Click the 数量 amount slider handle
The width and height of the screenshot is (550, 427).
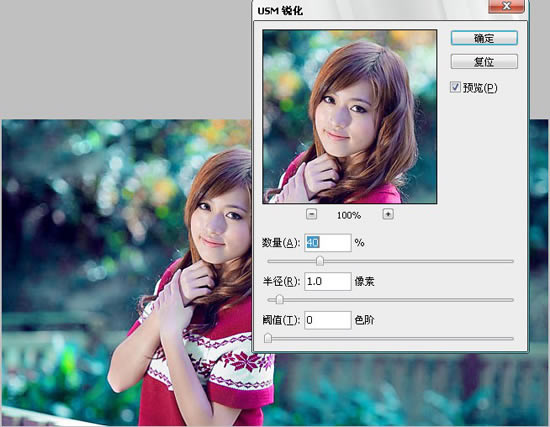tap(320, 261)
